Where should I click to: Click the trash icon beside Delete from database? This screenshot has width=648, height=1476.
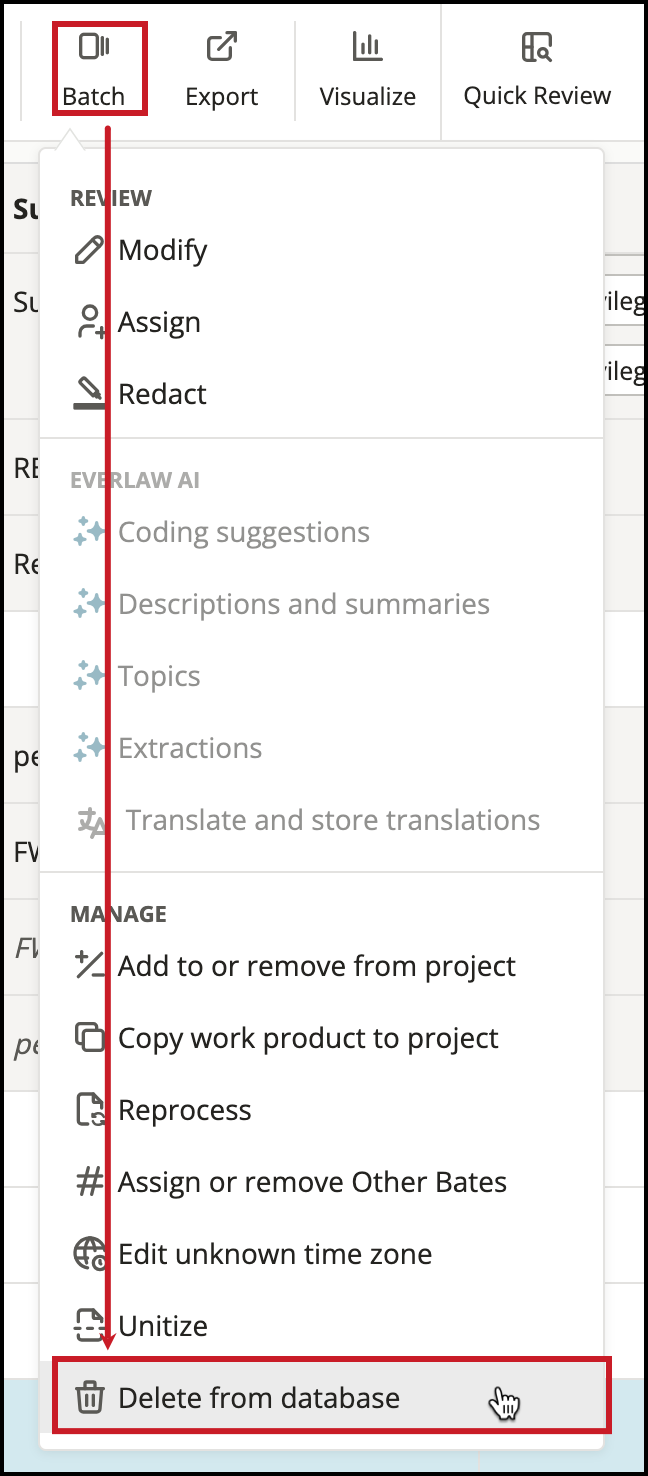click(x=89, y=1398)
